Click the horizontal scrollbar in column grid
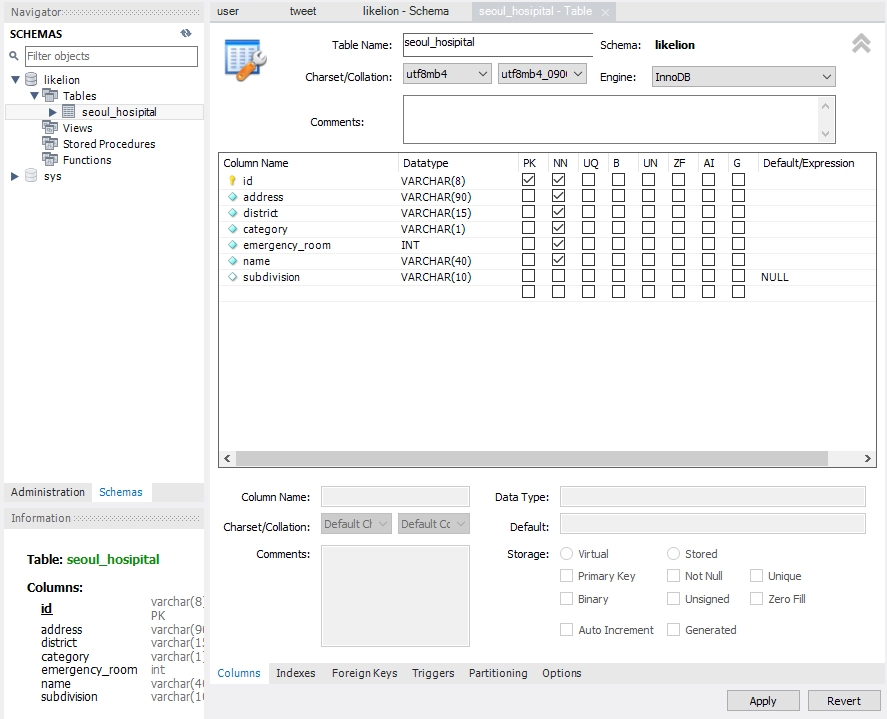887x719 pixels. pyautogui.click(x=530, y=459)
